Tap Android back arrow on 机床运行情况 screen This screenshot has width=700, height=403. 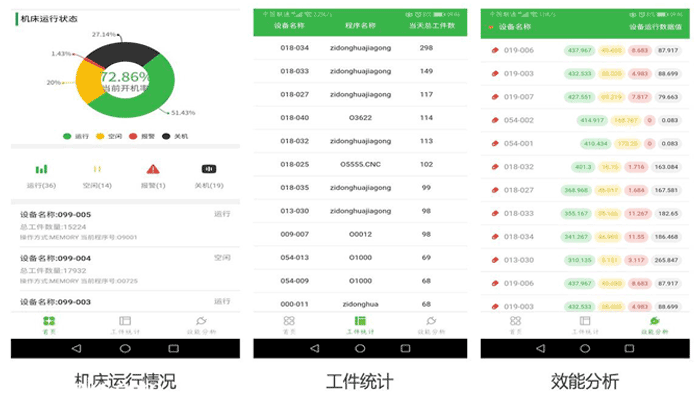pos(76,349)
